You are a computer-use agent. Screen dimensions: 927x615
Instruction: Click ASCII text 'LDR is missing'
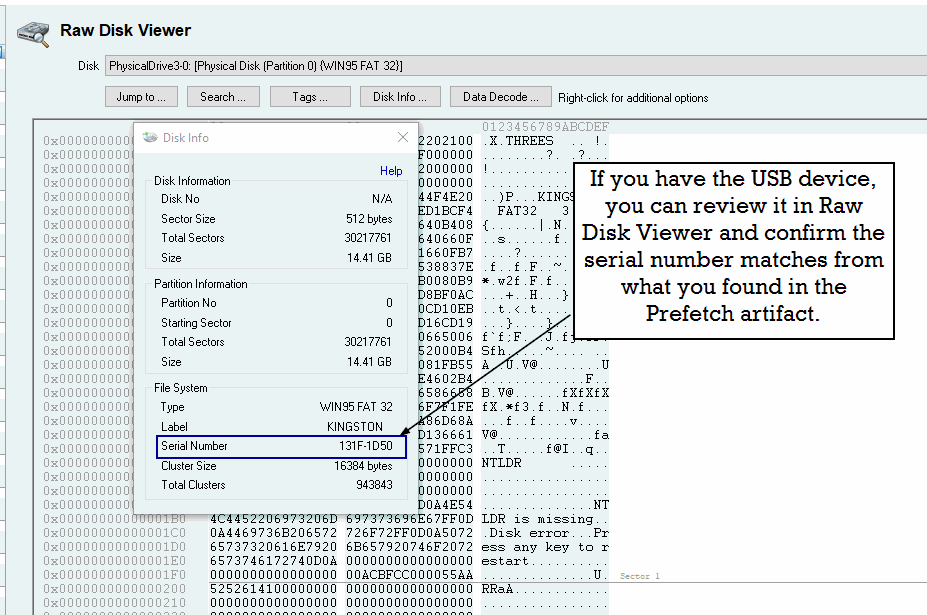[x=537, y=519]
